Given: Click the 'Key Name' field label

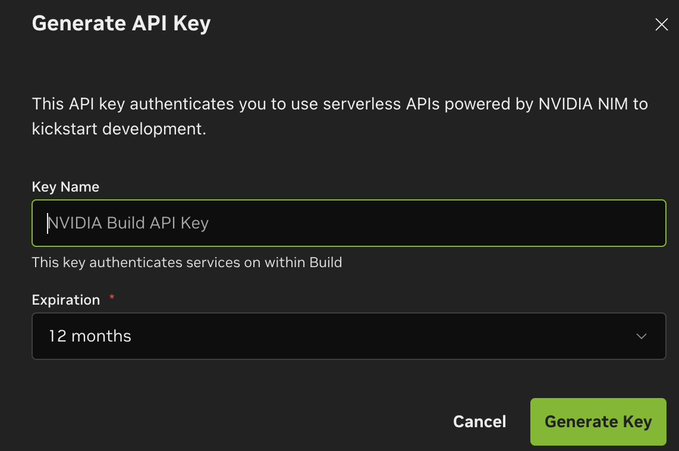Looking at the screenshot, I should pos(65,187).
